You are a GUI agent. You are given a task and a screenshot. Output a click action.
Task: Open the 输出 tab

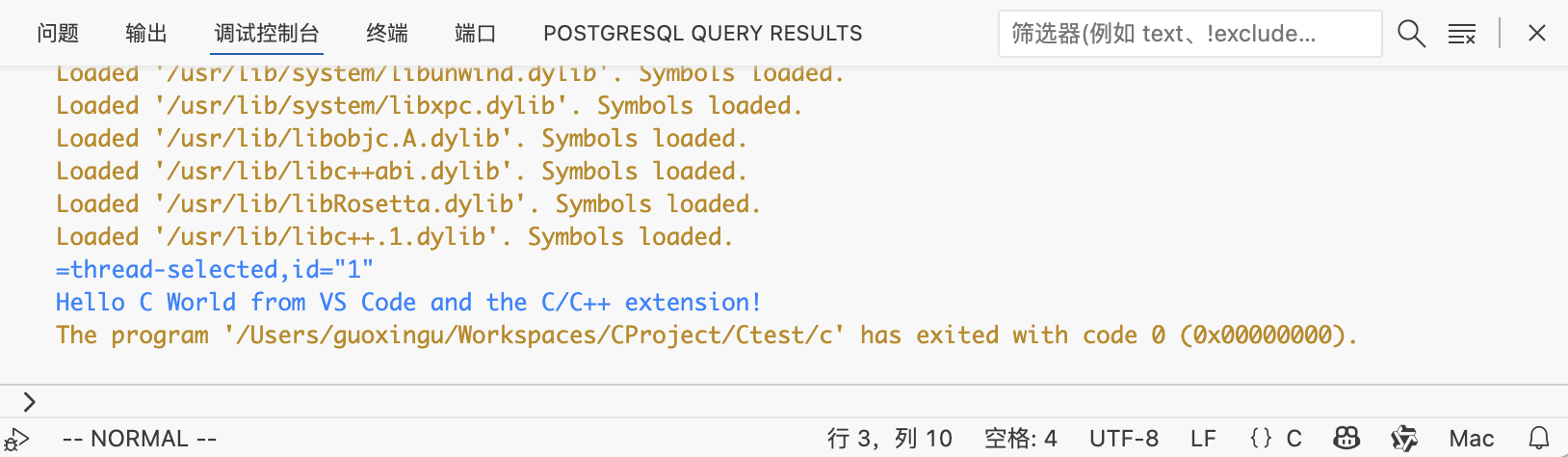(146, 34)
